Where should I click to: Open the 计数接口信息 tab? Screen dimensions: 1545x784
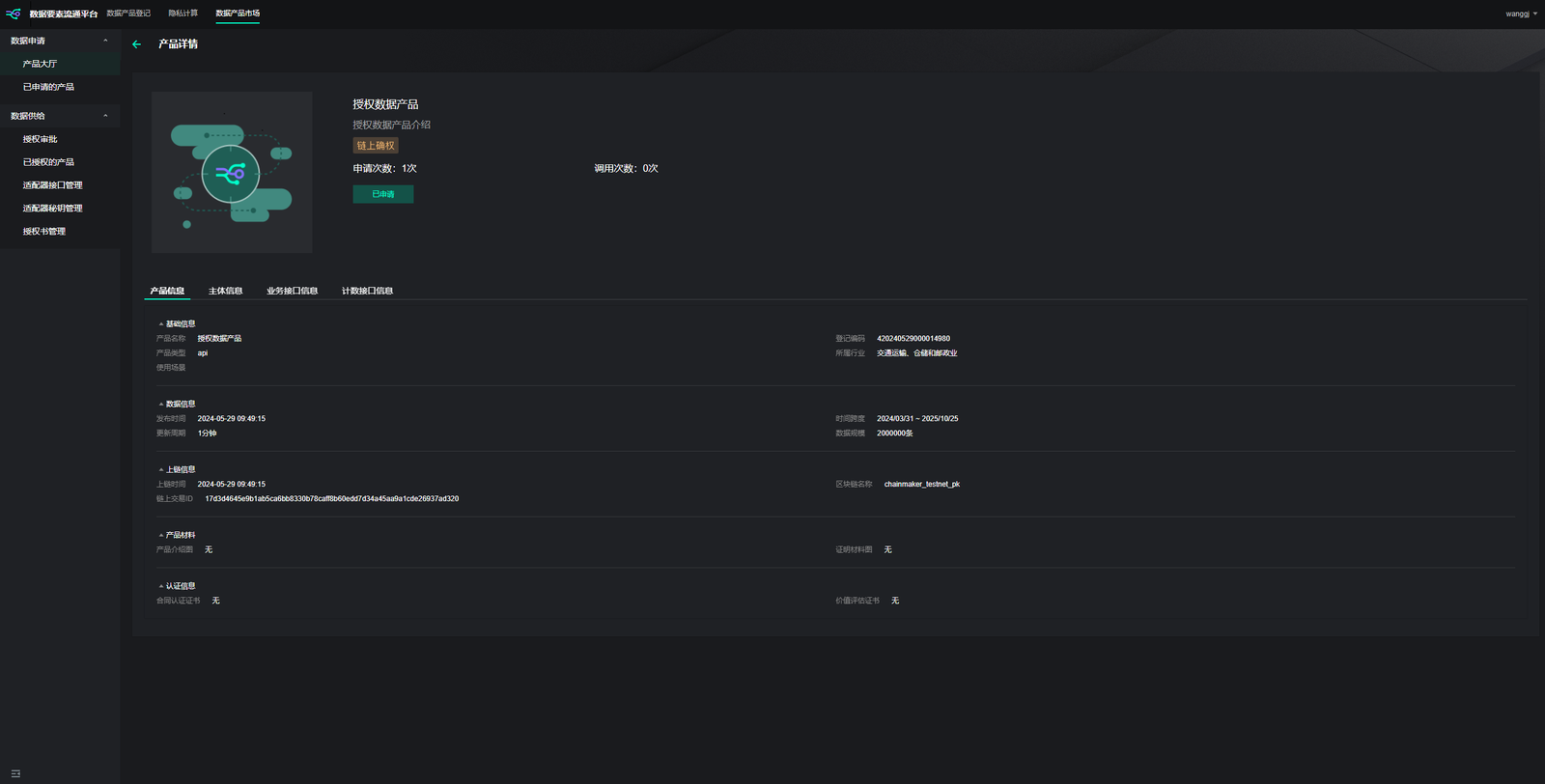[367, 291]
